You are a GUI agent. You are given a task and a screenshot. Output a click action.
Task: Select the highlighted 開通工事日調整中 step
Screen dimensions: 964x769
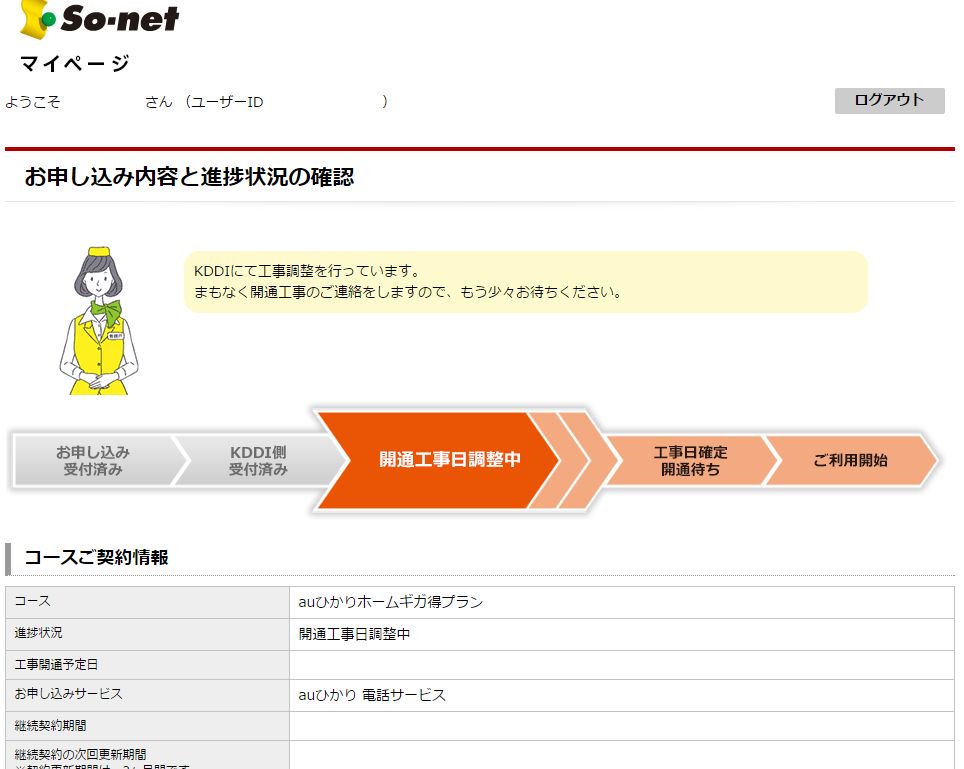(x=448, y=459)
